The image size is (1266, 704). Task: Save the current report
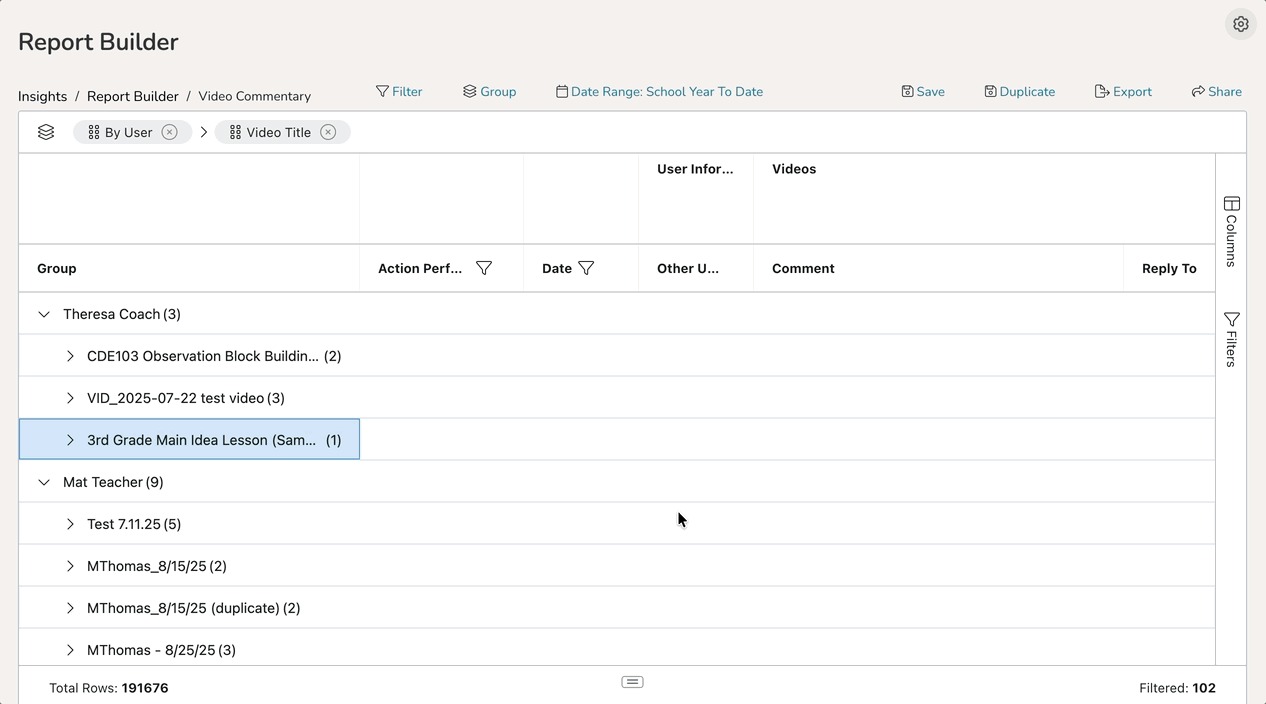tap(922, 92)
